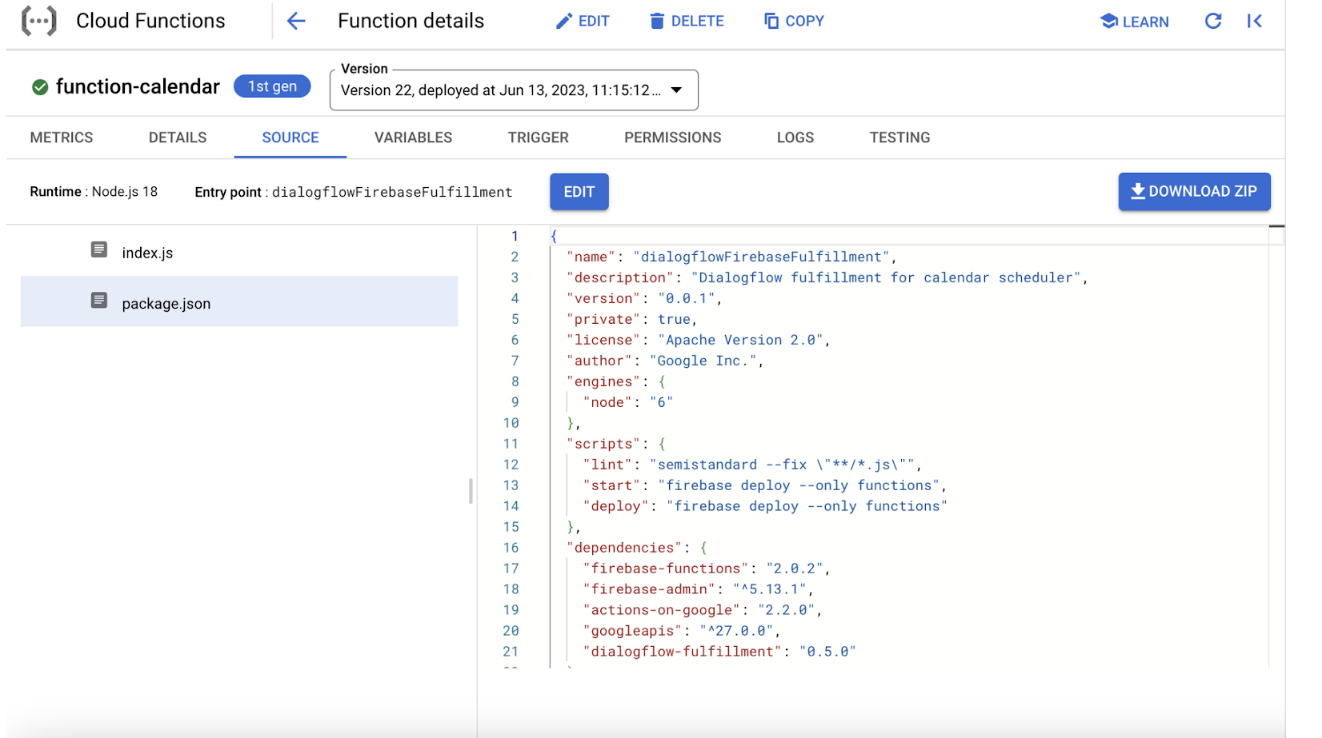The image size is (1322, 738).
Task: Click the "private": true line
Action: pyautogui.click(x=632, y=319)
